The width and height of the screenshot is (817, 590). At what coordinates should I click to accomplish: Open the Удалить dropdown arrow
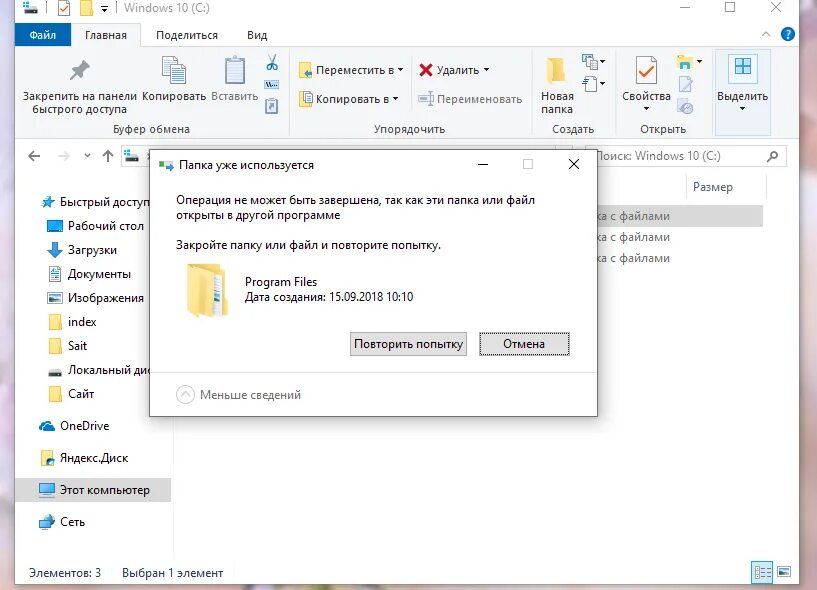click(x=487, y=70)
